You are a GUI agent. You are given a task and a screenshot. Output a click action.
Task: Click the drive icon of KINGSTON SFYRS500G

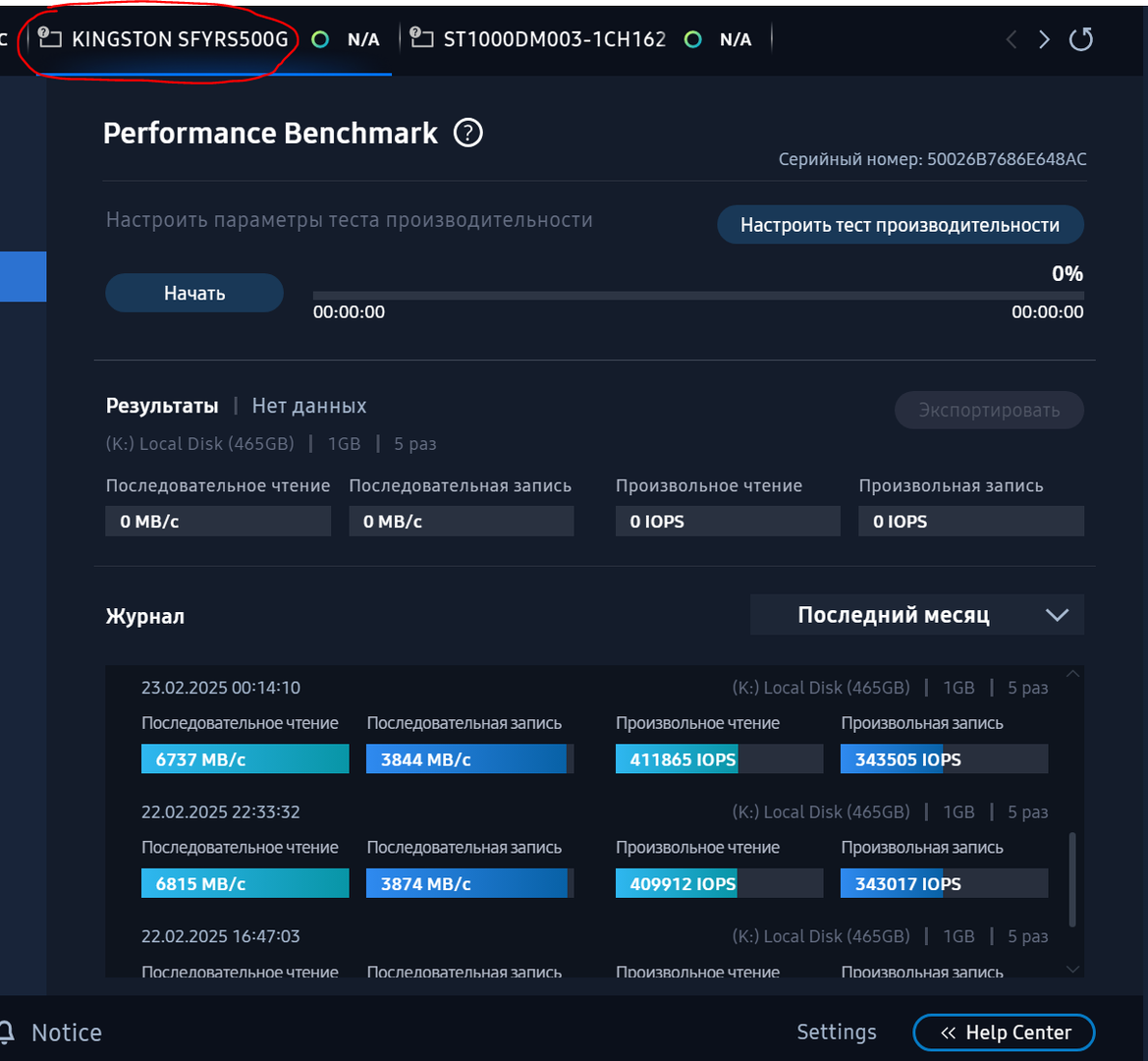click(x=49, y=38)
